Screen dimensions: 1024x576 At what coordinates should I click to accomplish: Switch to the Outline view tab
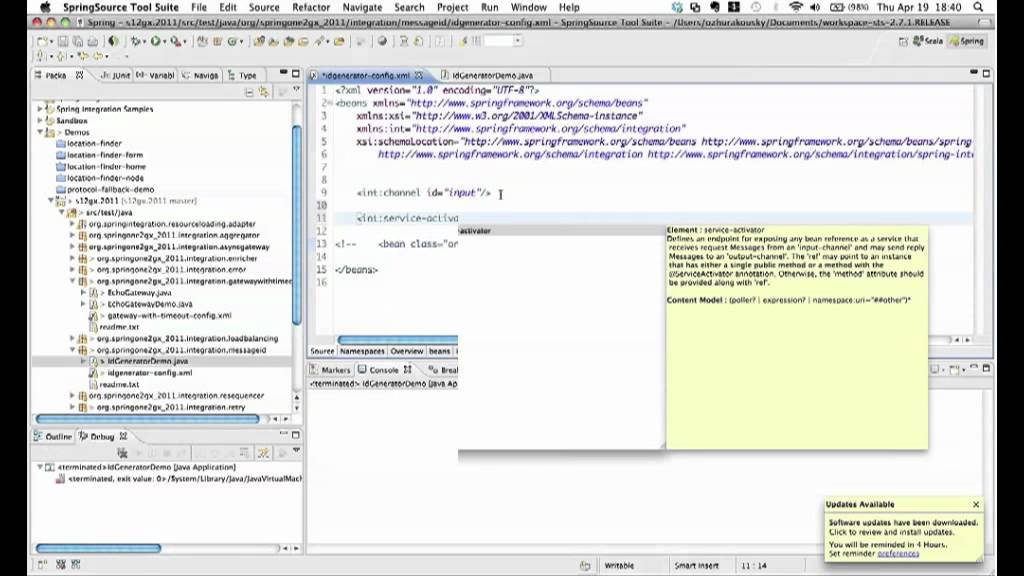(53, 436)
